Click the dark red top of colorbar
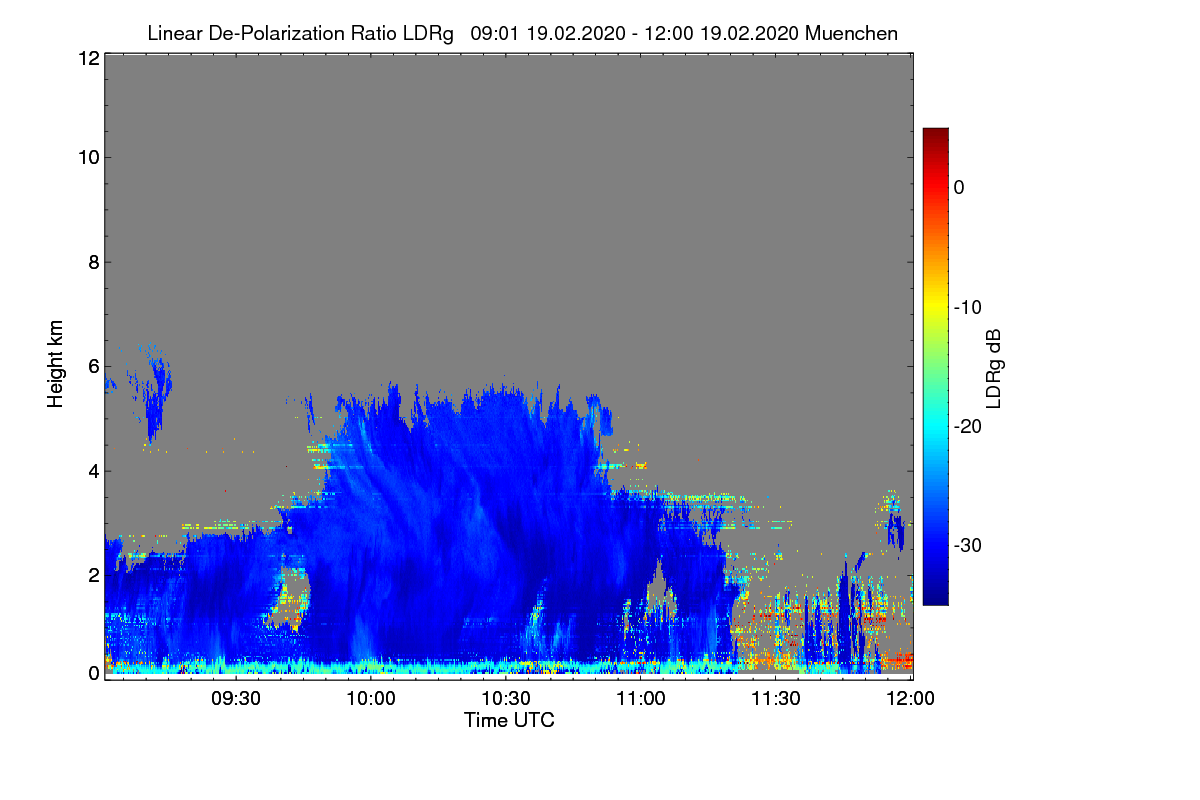This screenshot has width=1200, height=800. point(935,134)
